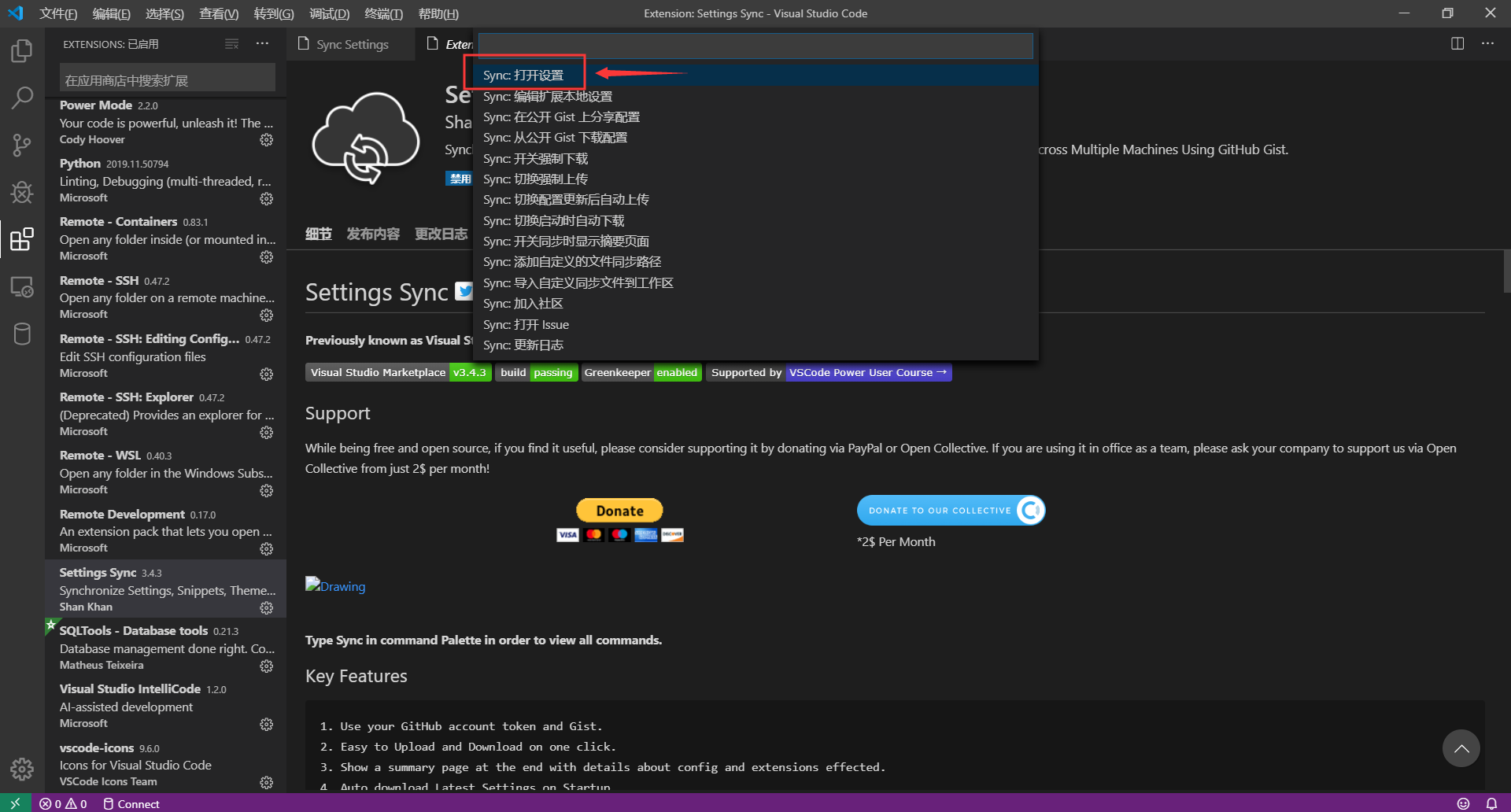Switch to the 更改日志 tab

coord(441,234)
